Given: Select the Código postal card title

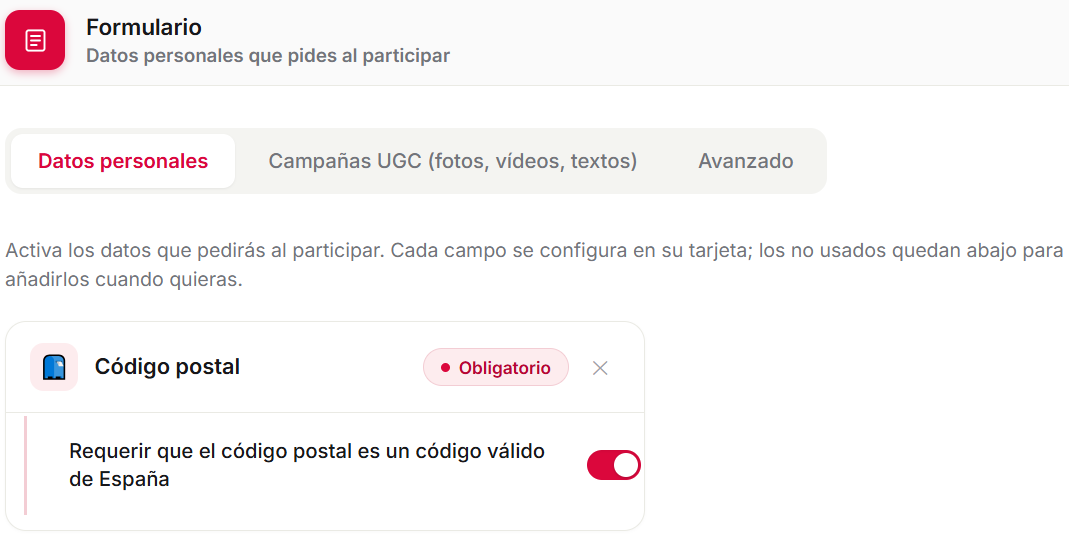Looking at the screenshot, I should tap(167, 367).
